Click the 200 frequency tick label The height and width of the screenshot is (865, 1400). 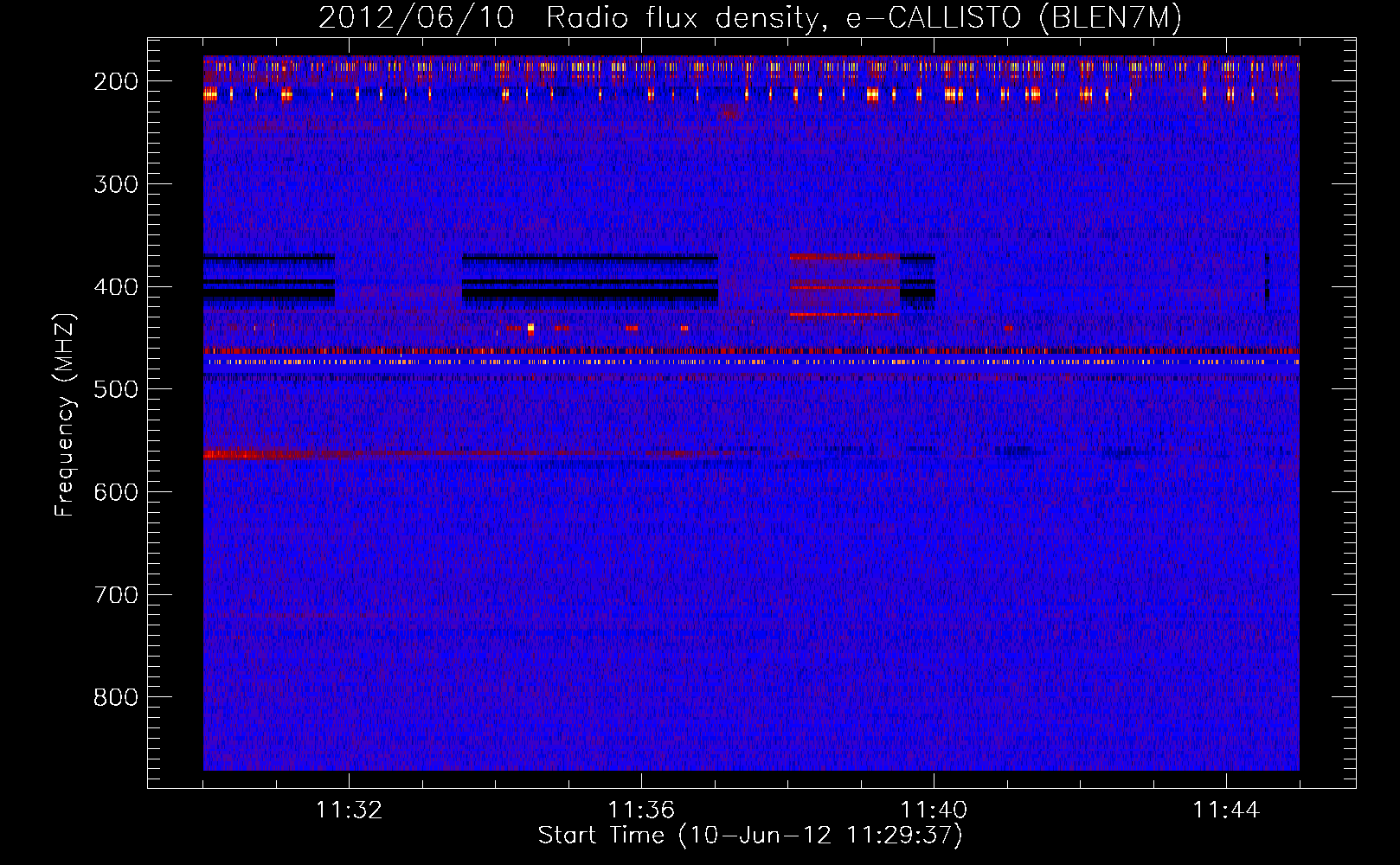pyautogui.click(x=115, y=81)
